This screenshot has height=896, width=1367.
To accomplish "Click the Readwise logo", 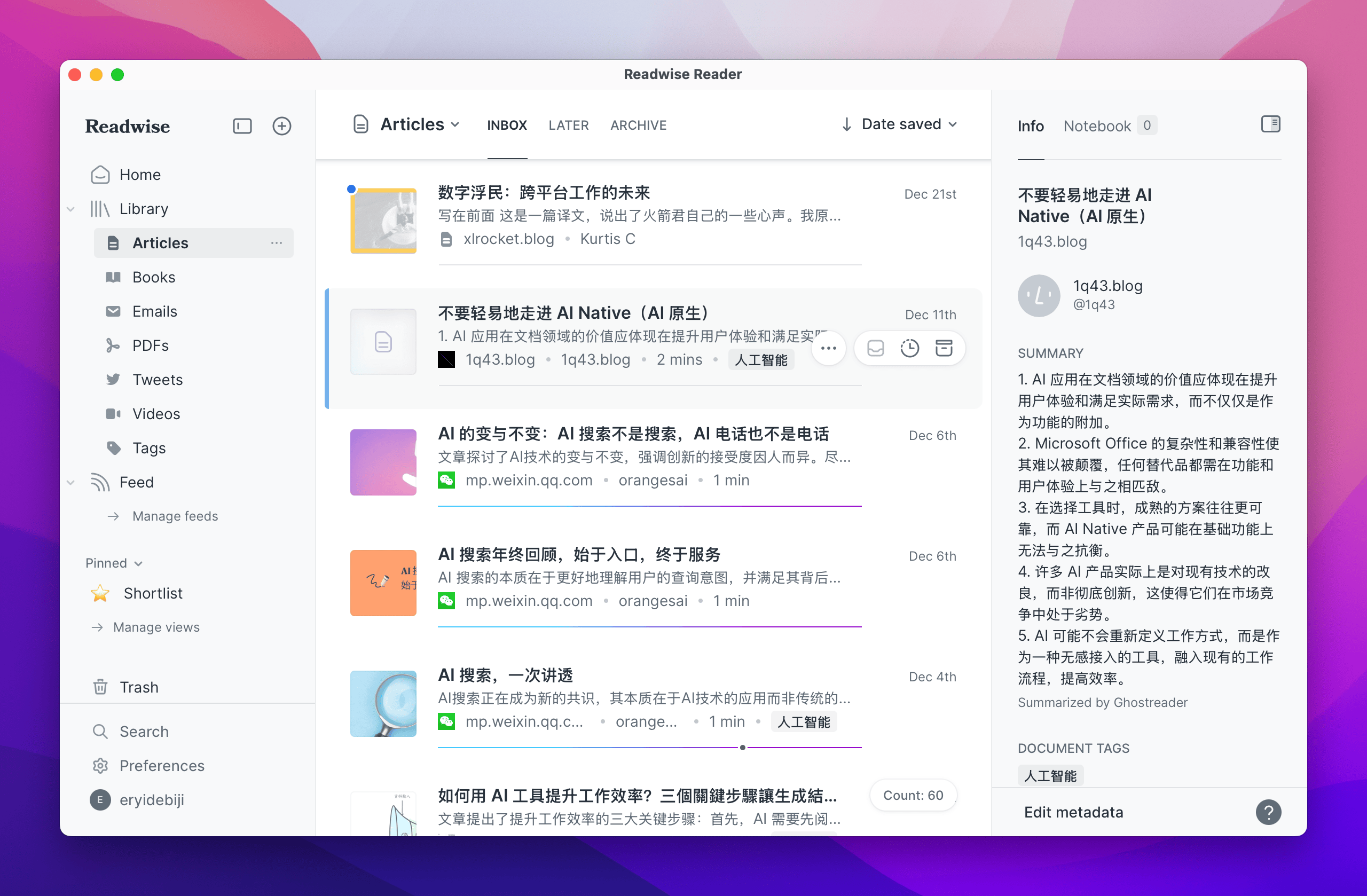I will point(128,127).
